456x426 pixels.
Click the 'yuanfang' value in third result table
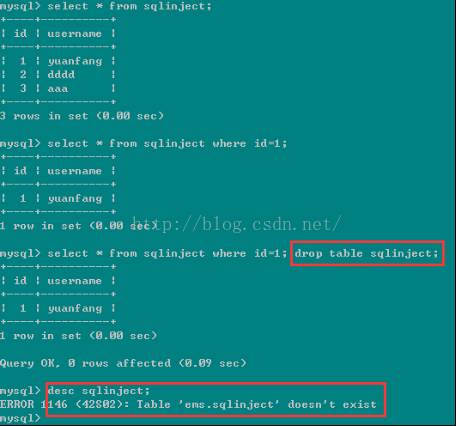click(75, 308)
